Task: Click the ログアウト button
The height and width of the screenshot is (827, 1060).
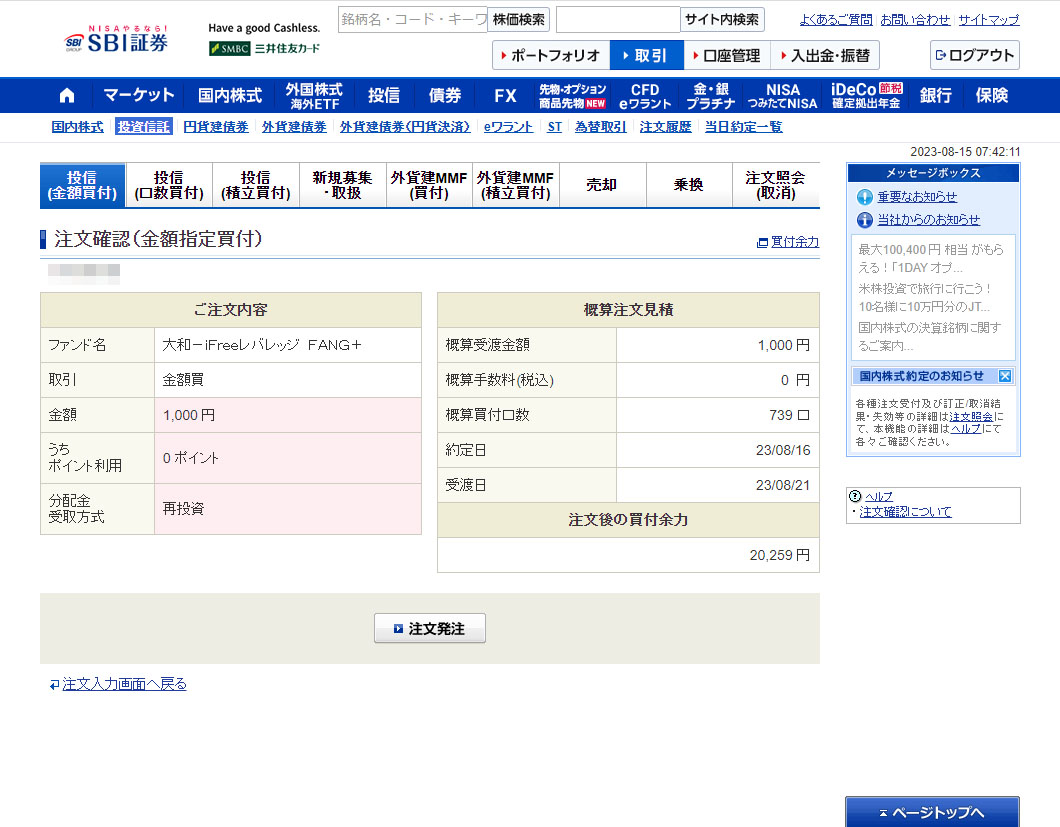Action: pos(974,55)
